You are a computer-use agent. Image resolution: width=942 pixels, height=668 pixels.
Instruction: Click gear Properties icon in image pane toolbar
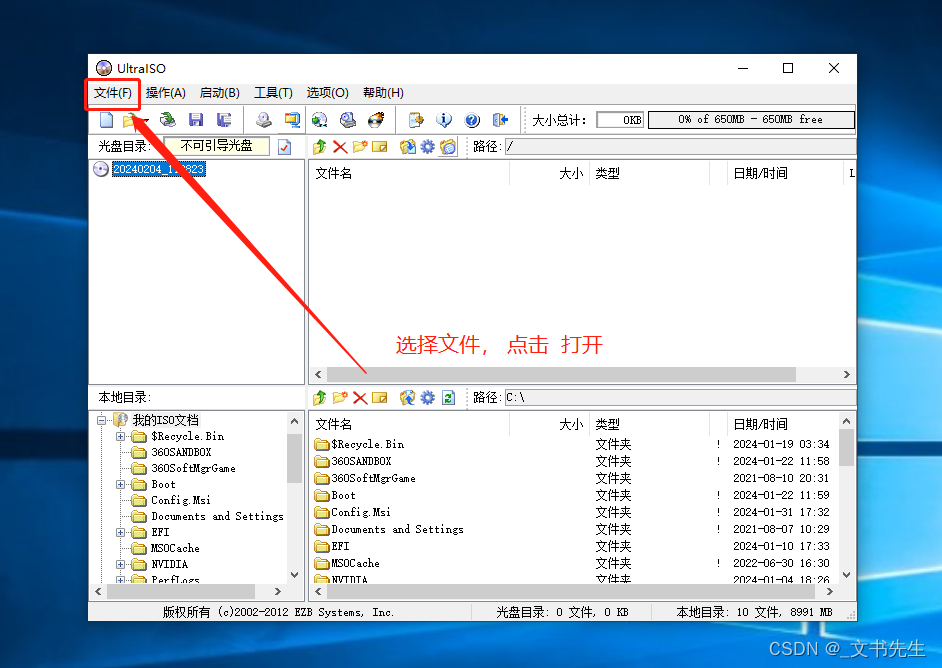tap(427, 147)
